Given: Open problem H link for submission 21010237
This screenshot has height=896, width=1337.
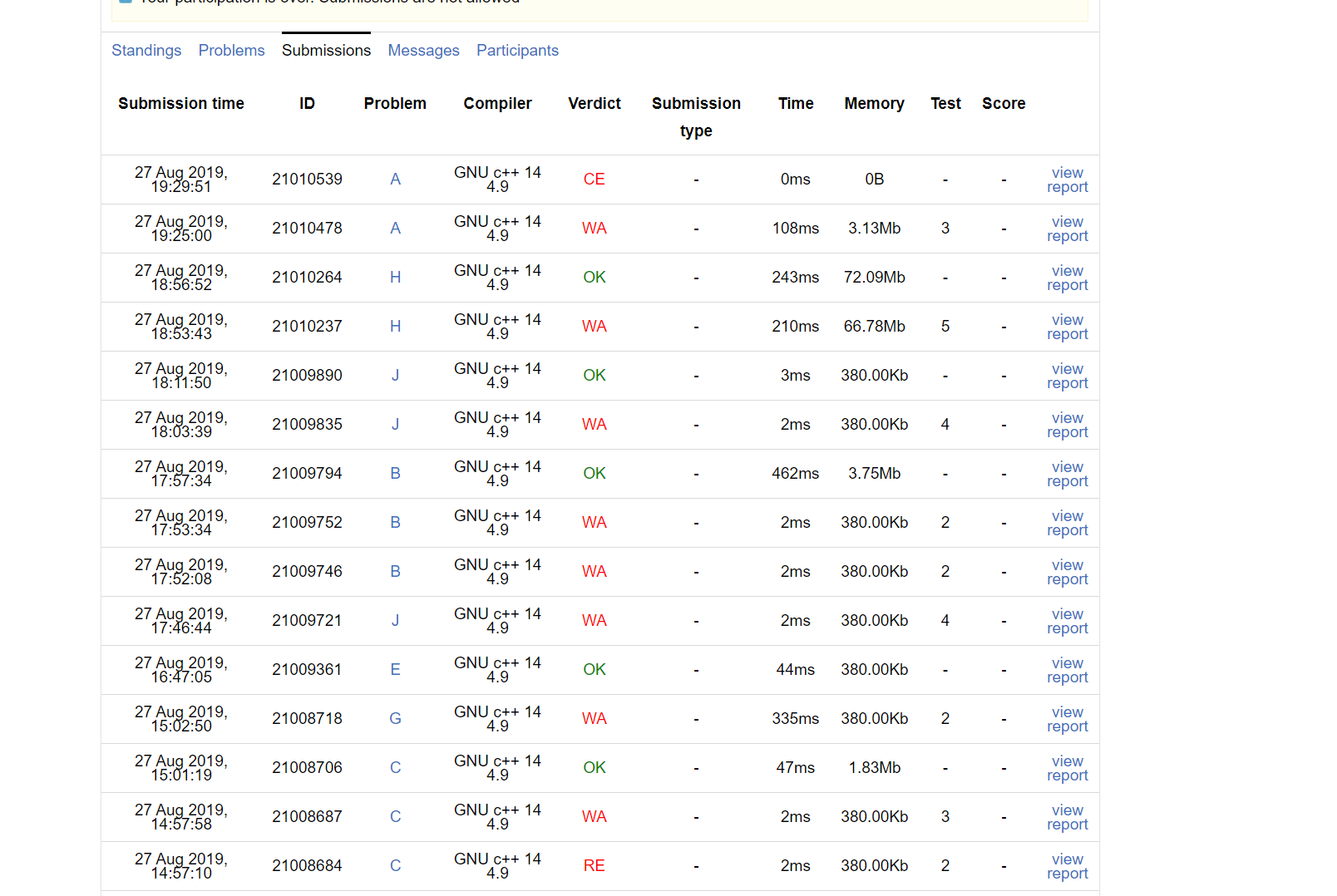Looking at the screenshot, I should click(x=395, y=327).
